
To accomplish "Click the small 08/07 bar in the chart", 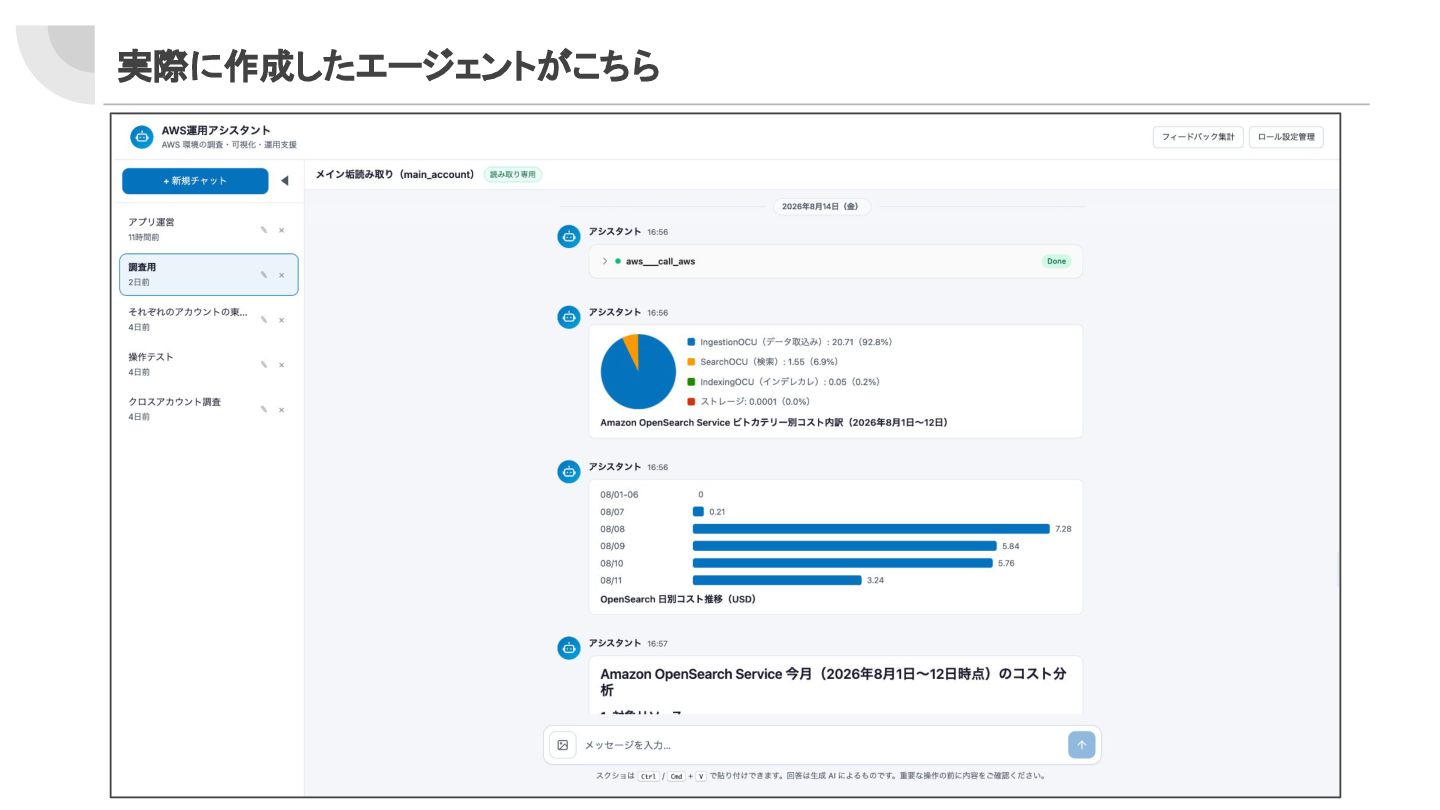I will [698, 512].
